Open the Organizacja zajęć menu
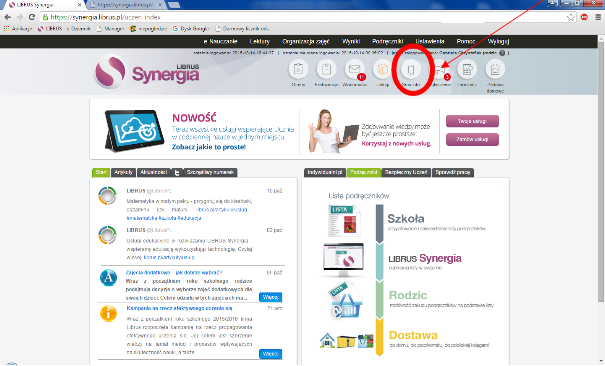This screenshot has height=366, width=605. [306, 41]
